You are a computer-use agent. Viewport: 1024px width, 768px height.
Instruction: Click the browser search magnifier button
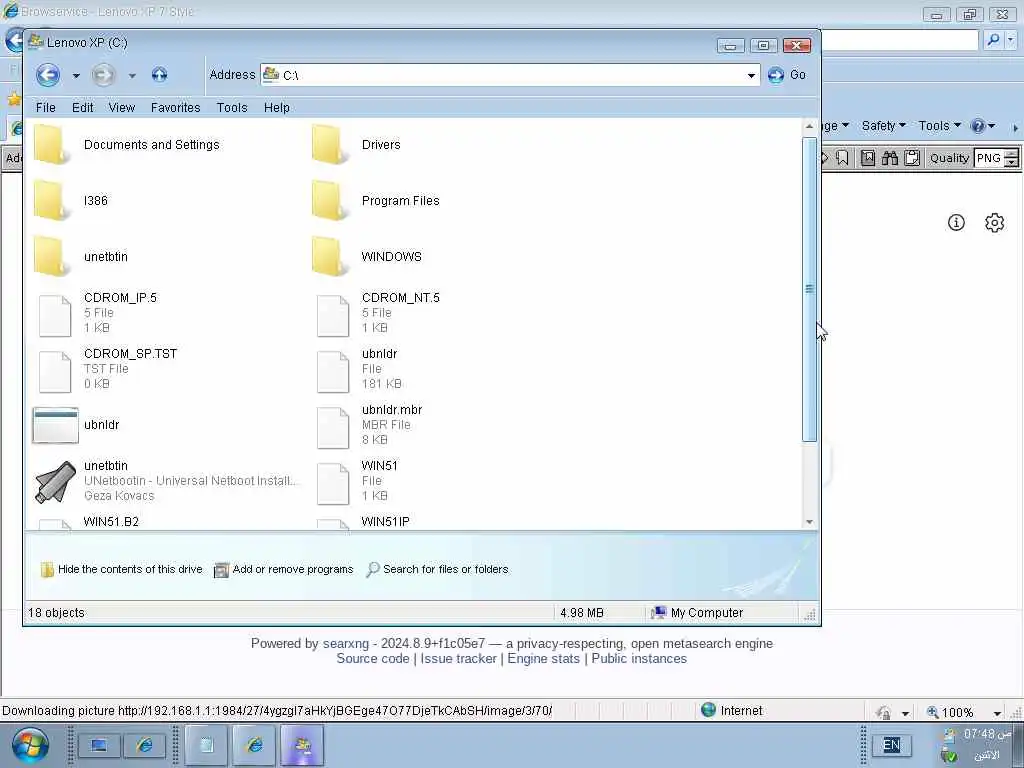tap(993, 40)
